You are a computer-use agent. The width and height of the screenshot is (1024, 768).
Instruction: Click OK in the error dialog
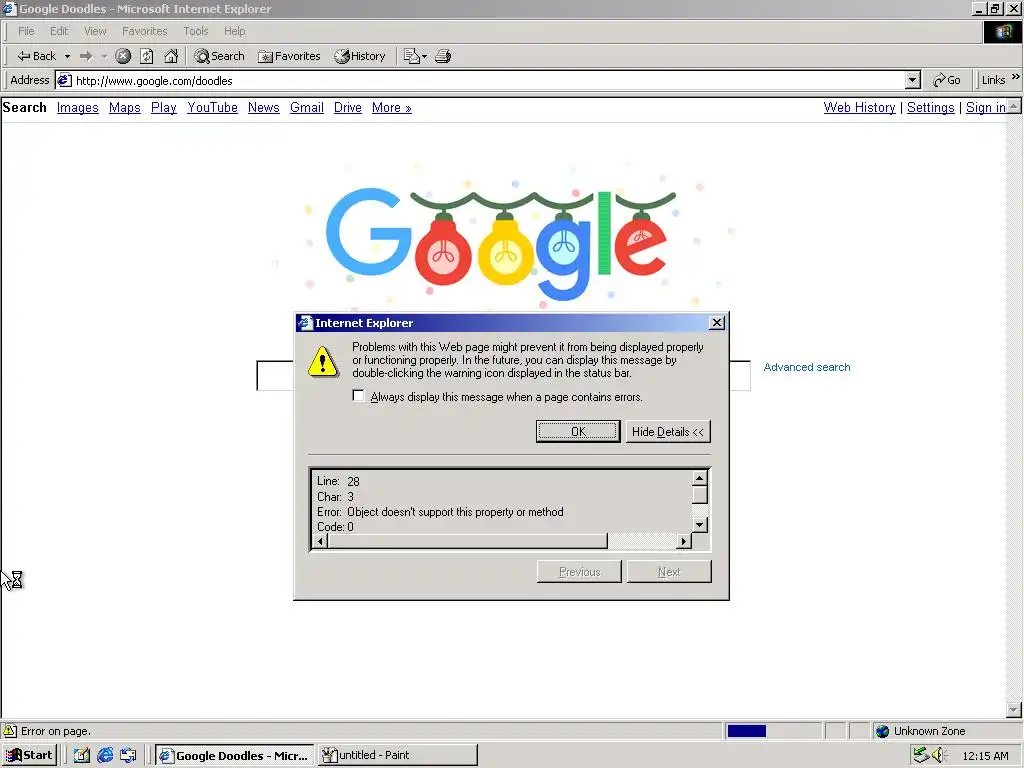coord(578,432)
